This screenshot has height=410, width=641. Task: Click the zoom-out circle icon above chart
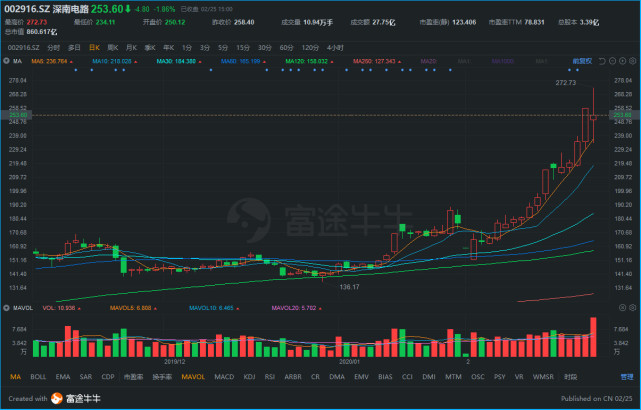(612, 61)
